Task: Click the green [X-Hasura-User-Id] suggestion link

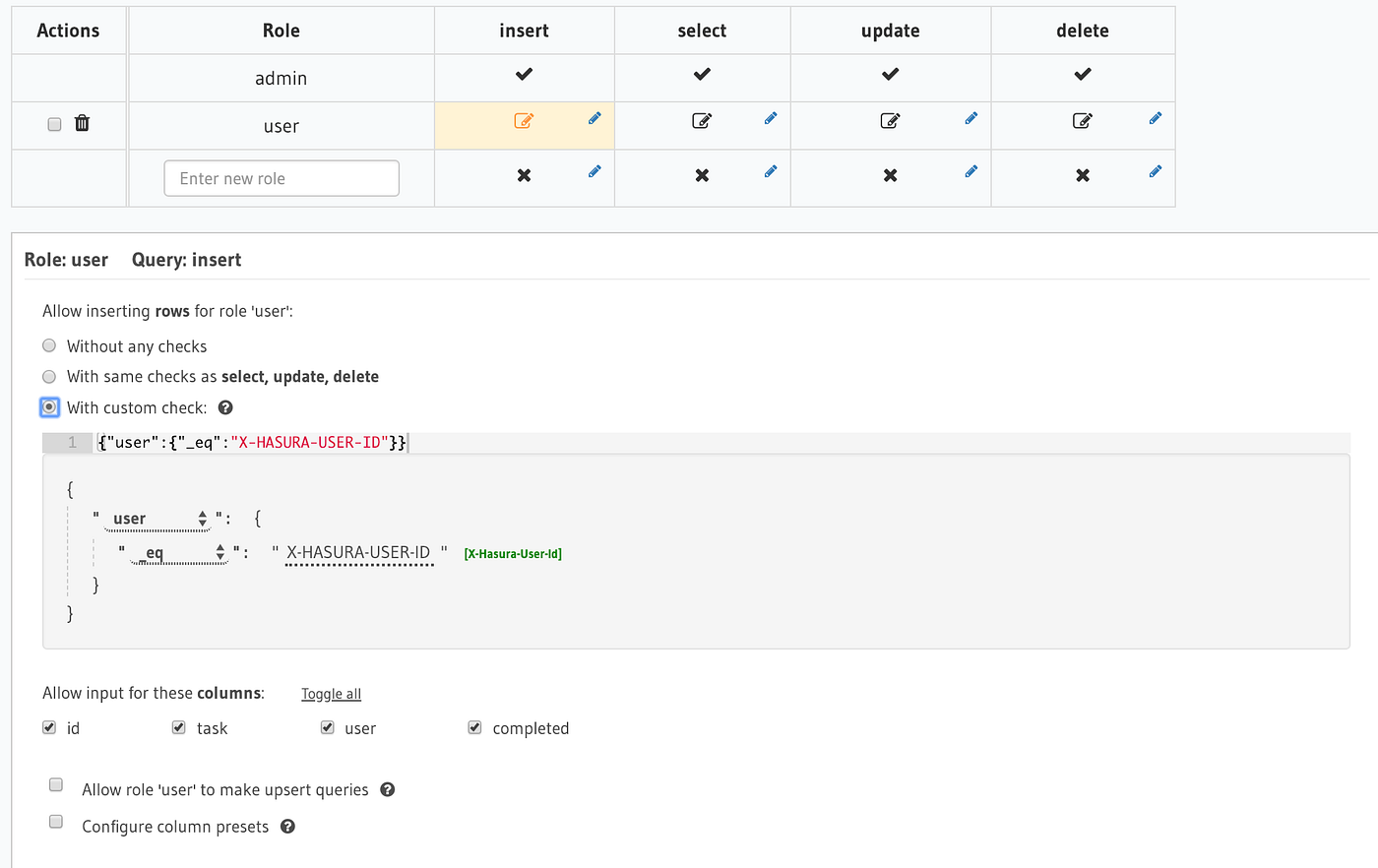Action: point(512,553)
